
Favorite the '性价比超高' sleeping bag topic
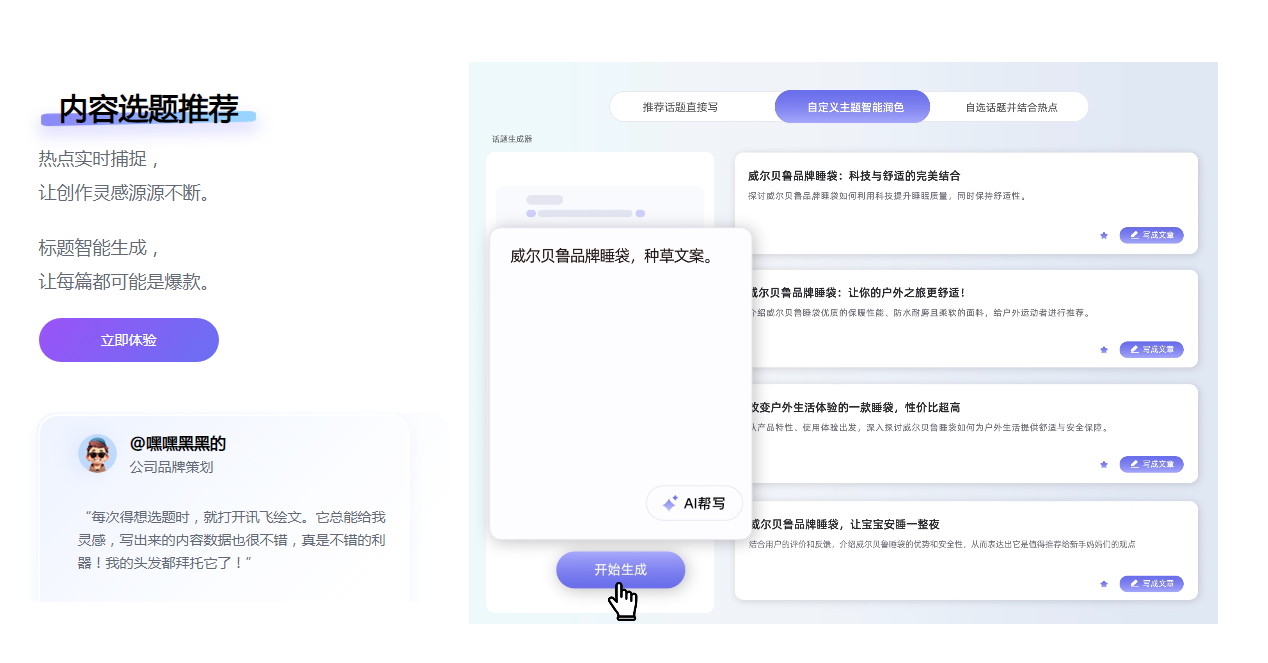(x=1104, y=464)
